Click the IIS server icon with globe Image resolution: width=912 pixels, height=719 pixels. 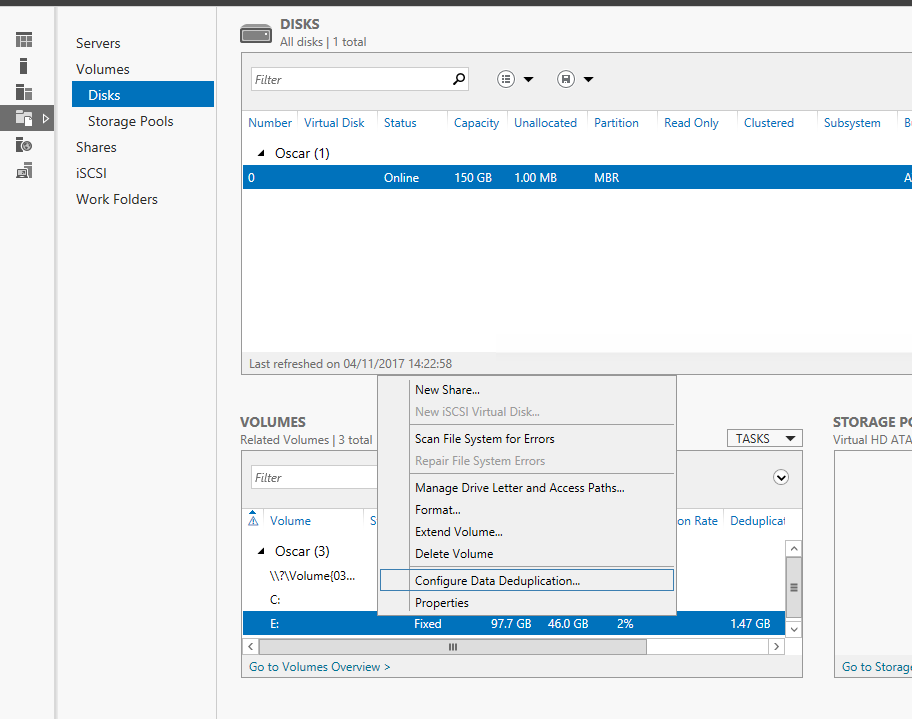tap(24, 145)
